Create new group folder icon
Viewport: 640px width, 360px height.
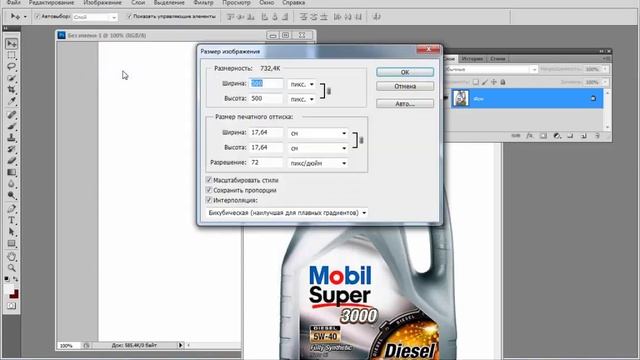point(570,136)
